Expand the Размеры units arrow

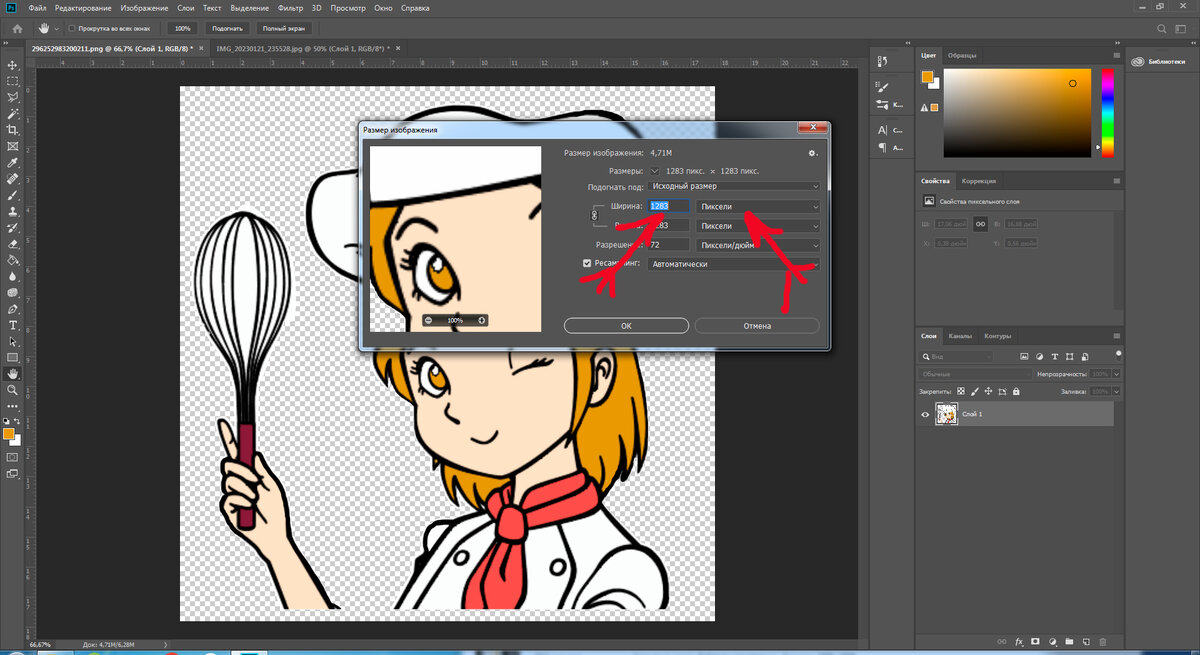tap(654, 171)
